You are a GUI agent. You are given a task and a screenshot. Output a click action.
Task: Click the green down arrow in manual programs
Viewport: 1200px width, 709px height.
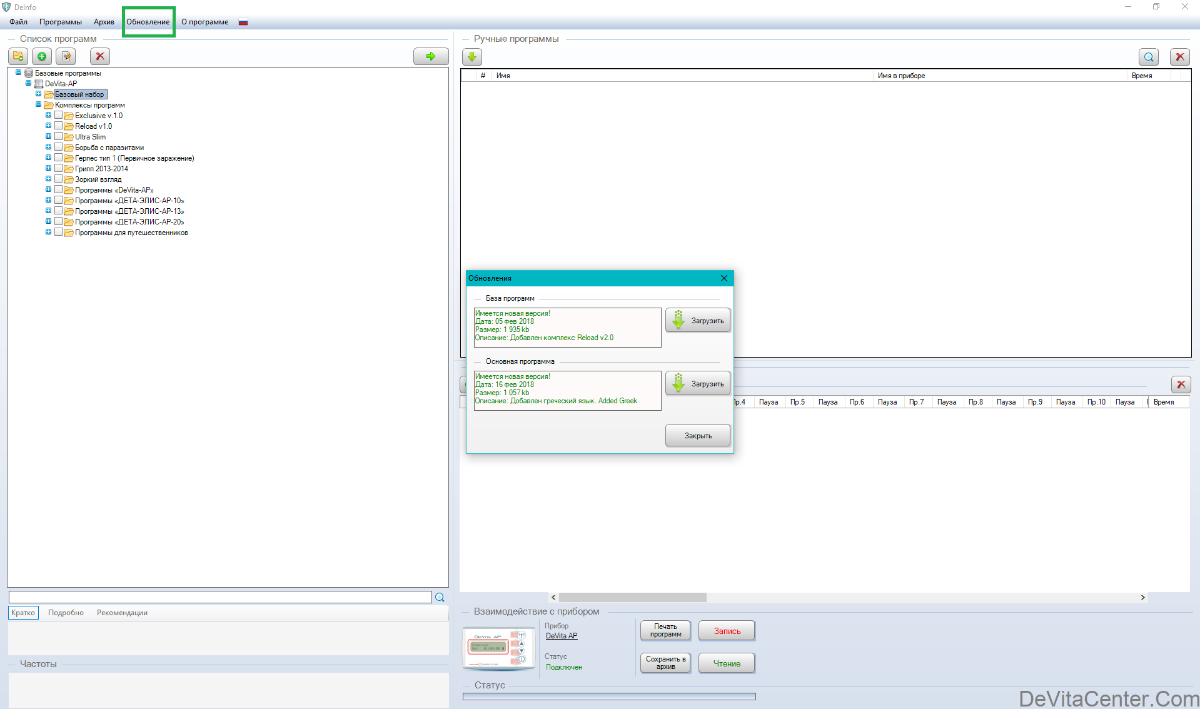[472, 57]
